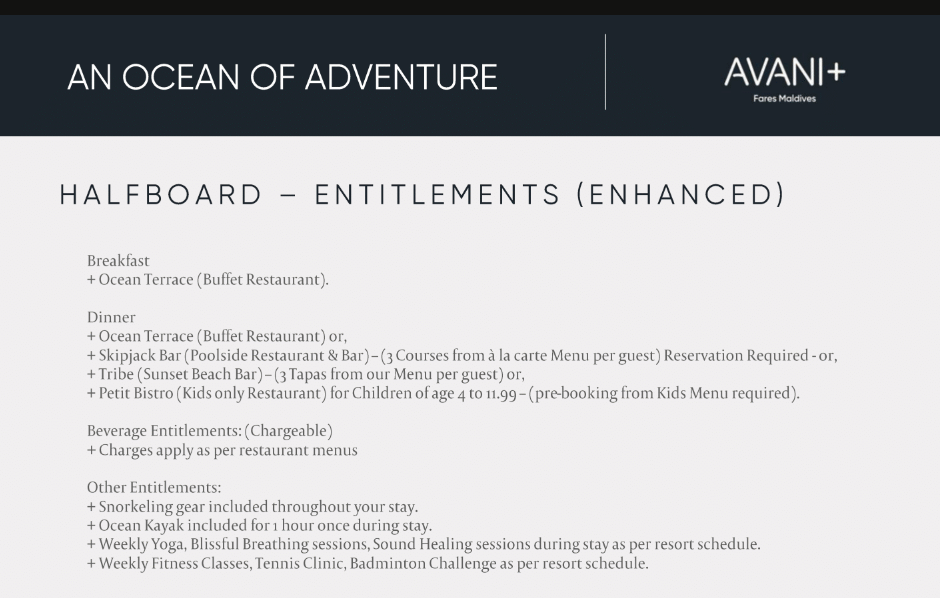Click the Fares Maldives subtitle under logo
The height and width of the screenshot is (598, 940).
pyautogui.click(x=784, y=98)
